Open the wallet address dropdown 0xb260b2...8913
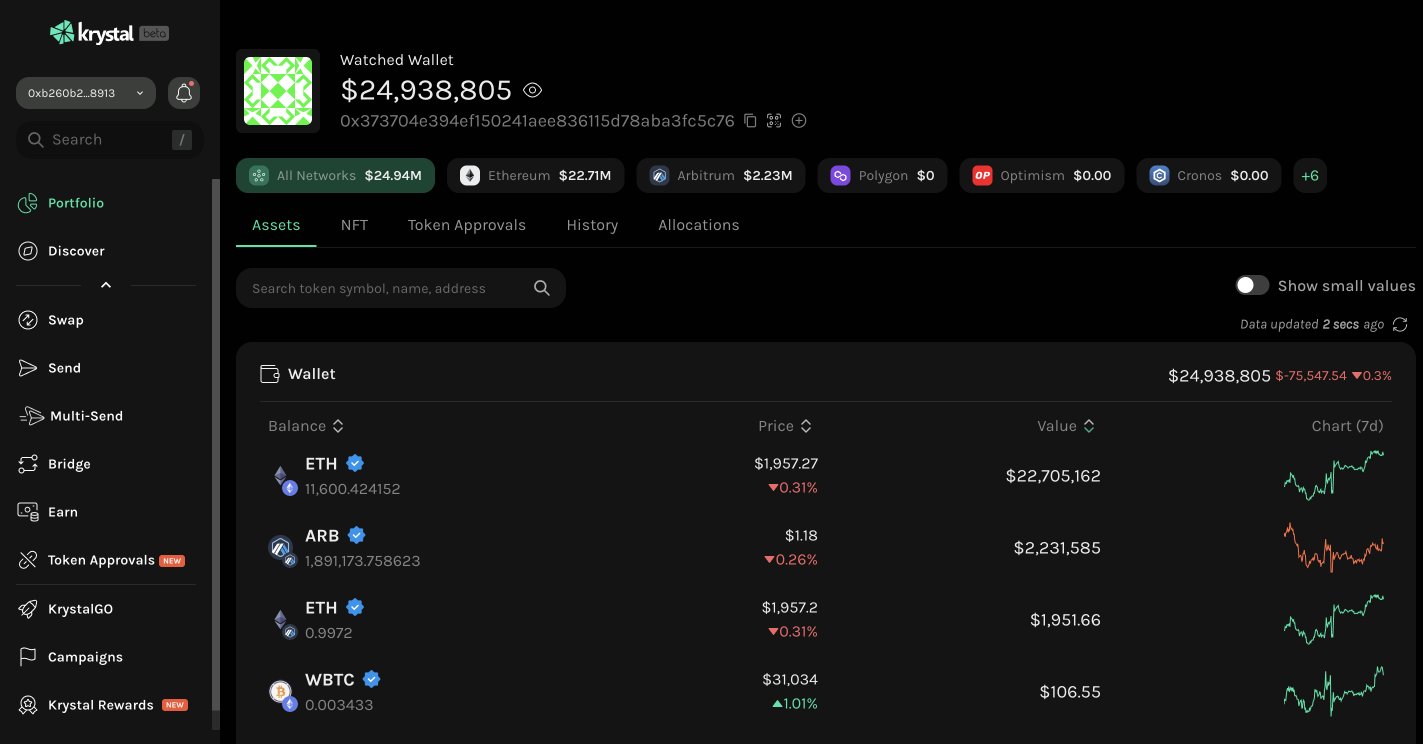Screen dimensions: 1423x744 coord(86,93)
